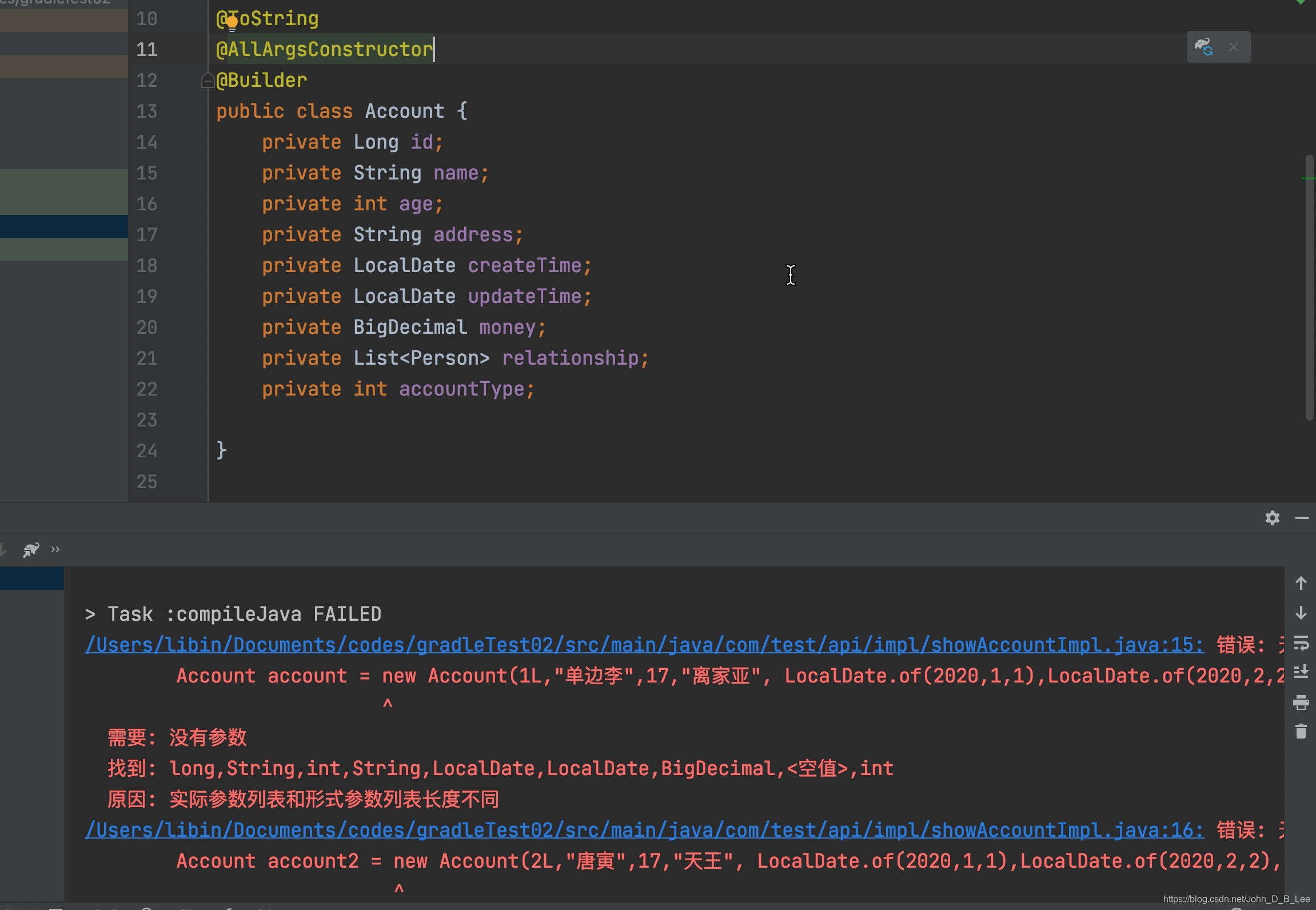This screenshot has height=910, width=1316.
Task: Open build panel settings gear
Action: [1272, 518]
